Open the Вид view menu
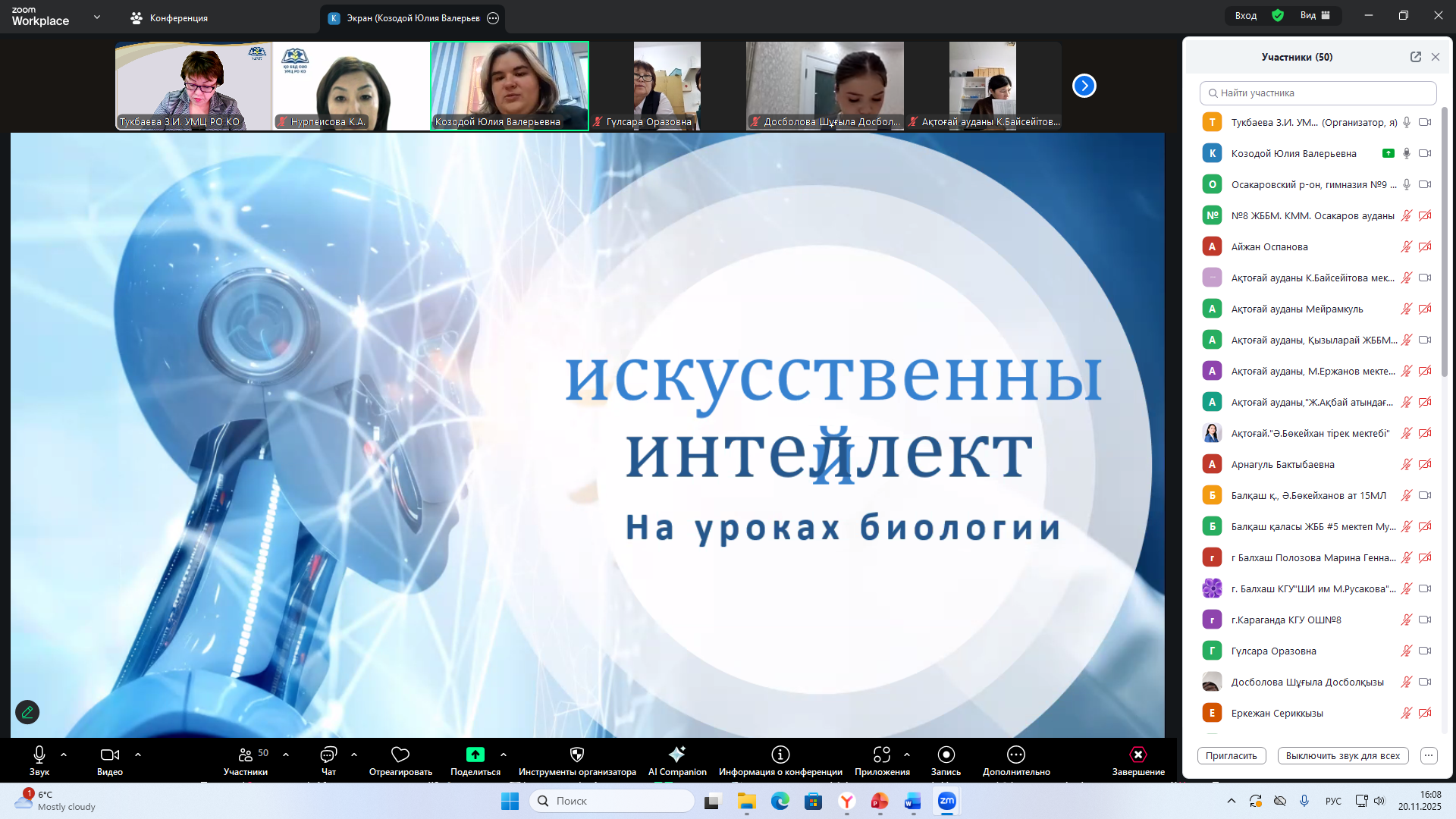This screenshot has width=1456, height=819. click(1315, 15)
